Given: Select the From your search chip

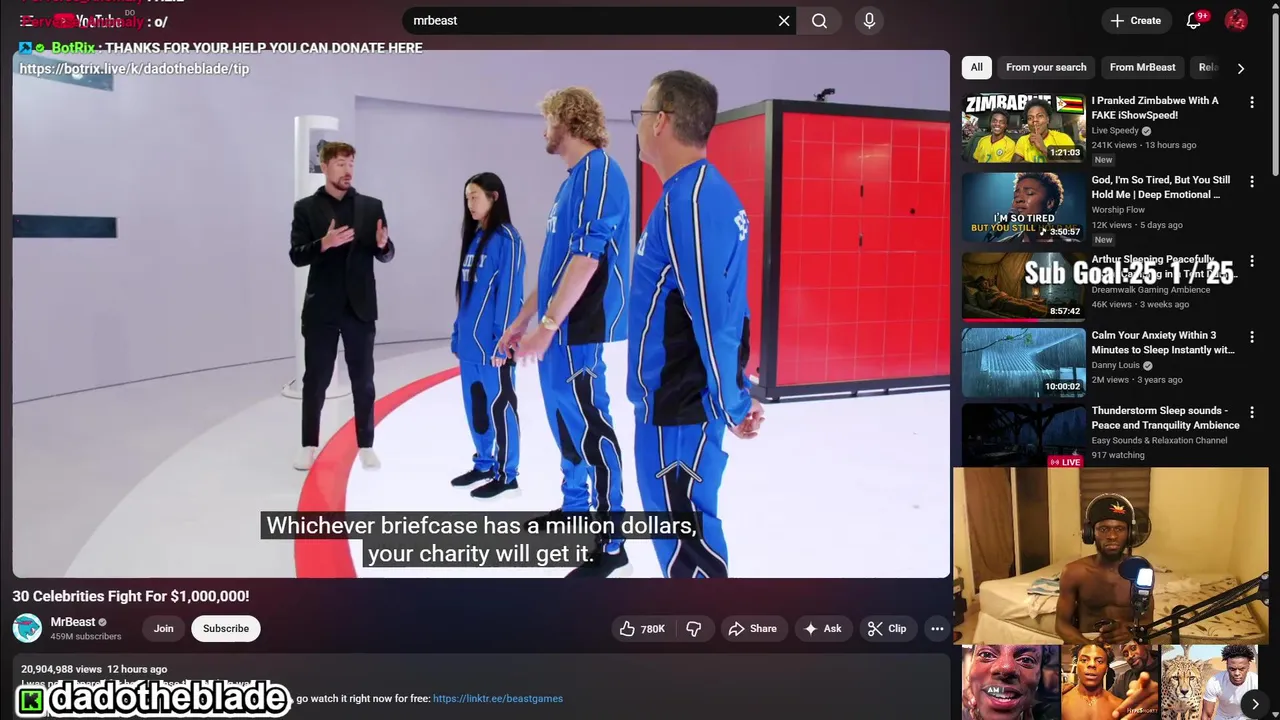Looking at the screenshot, I should click(1046, 67).
